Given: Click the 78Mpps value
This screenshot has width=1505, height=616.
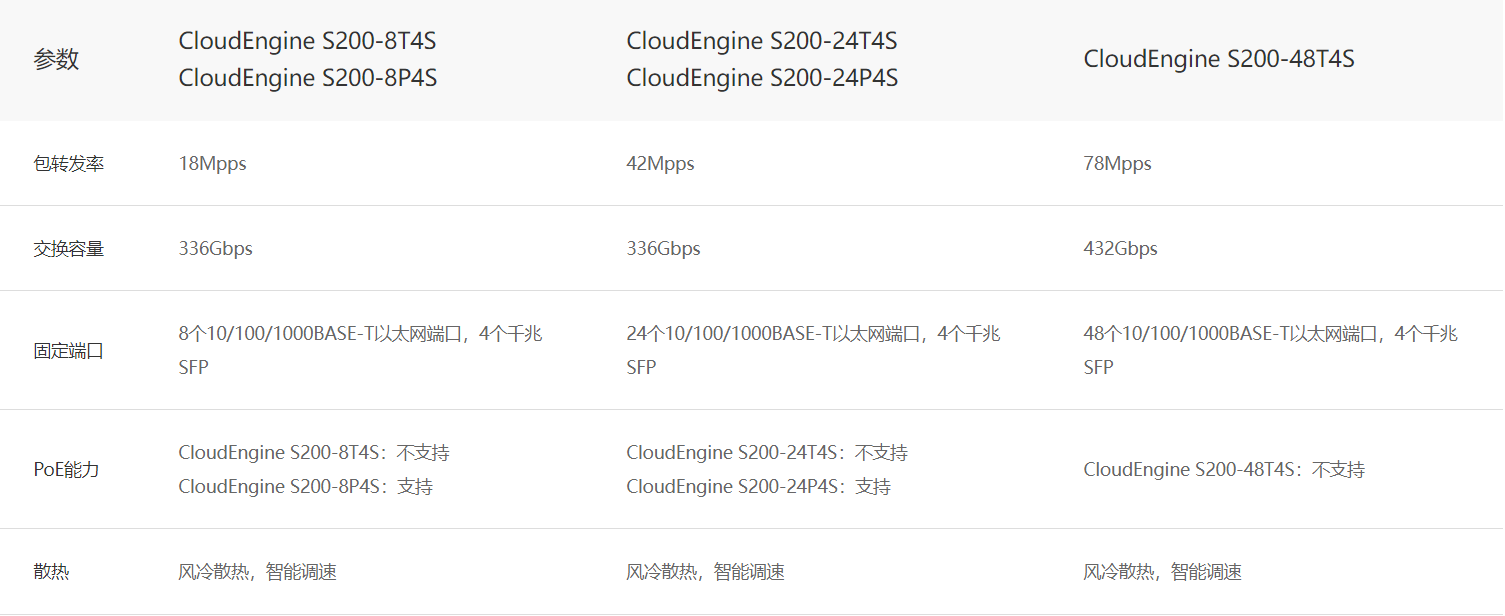Looking at the screenshot, I should pos(1117,164).
